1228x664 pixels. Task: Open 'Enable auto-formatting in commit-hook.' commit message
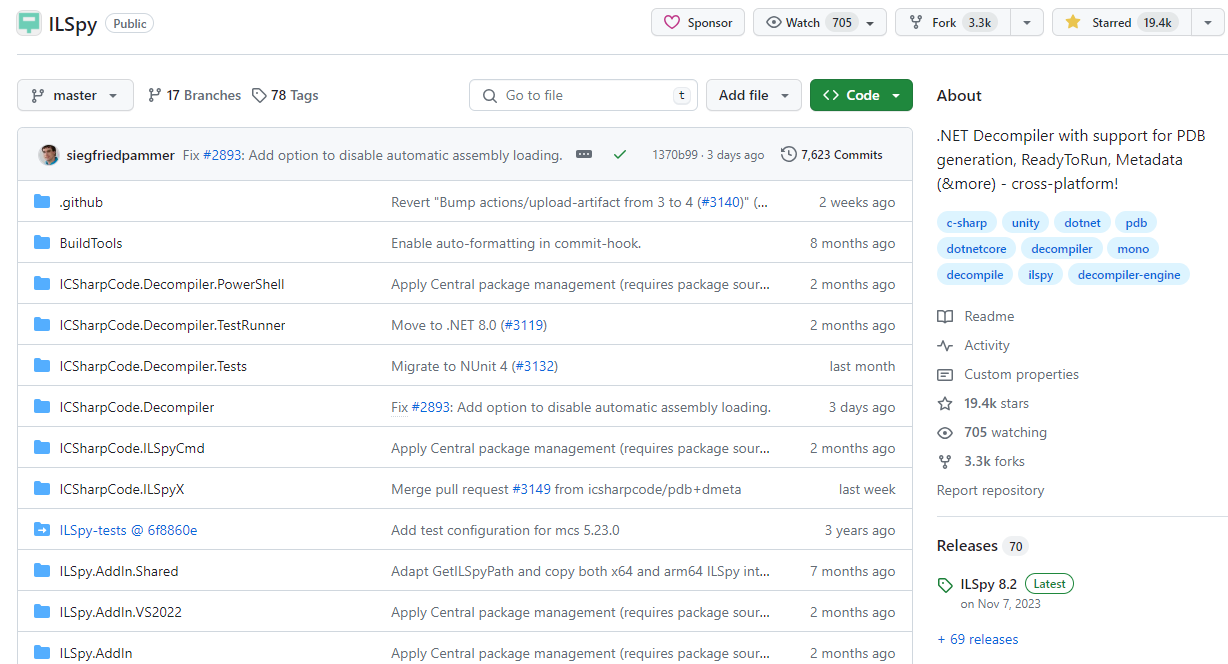pyautogui.click(x=516, y=243)
